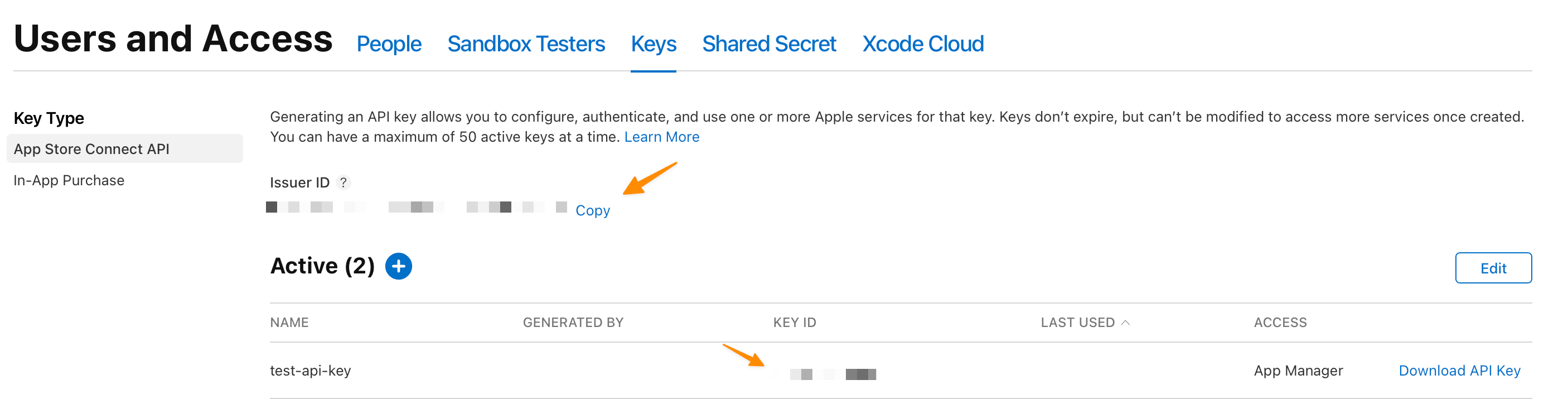
Task: Click the ACCESS column header
Action: coord(1280,321)
